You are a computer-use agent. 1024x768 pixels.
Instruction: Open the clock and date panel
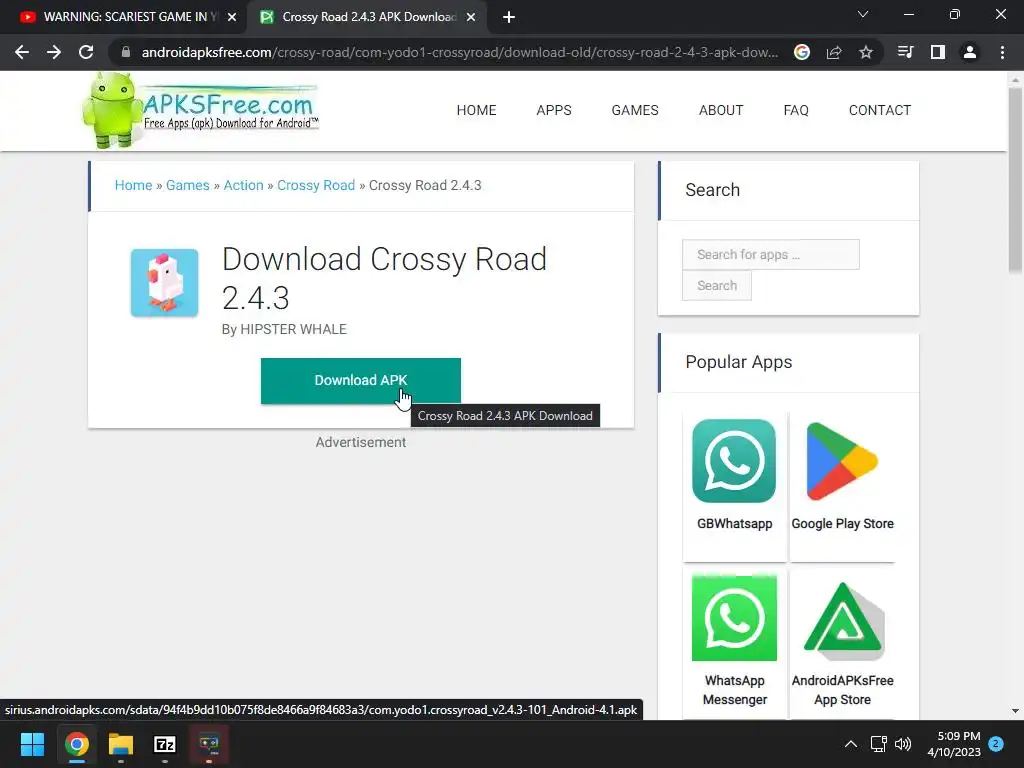[x=954, y=744]
